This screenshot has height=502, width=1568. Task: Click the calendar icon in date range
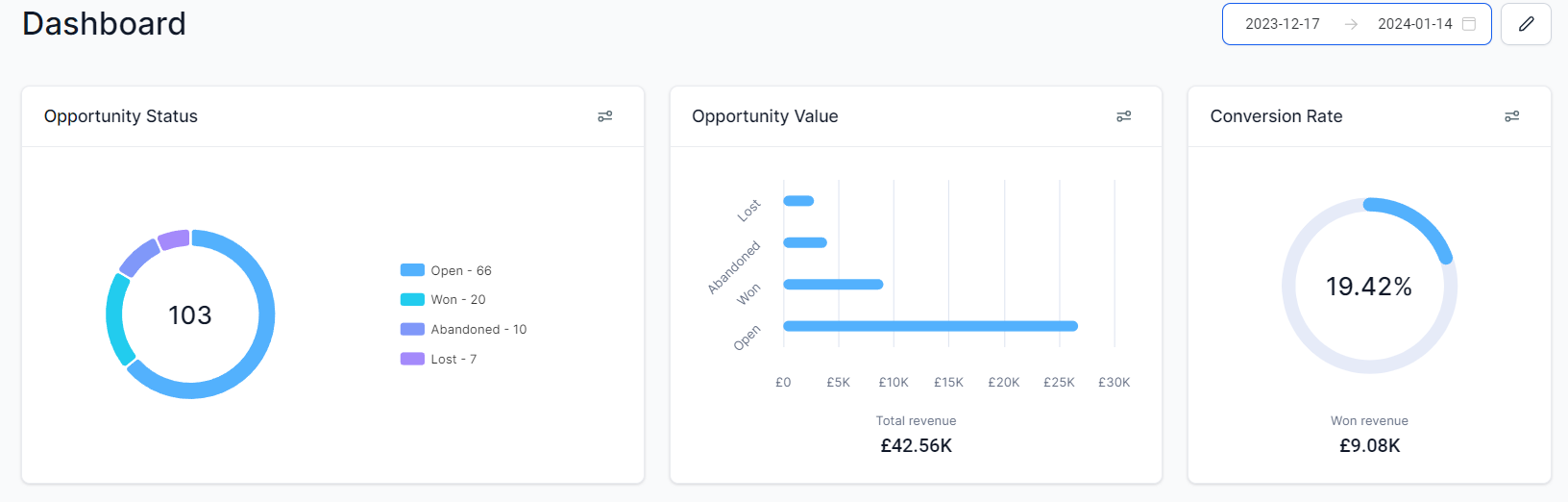pos(1469,24)
